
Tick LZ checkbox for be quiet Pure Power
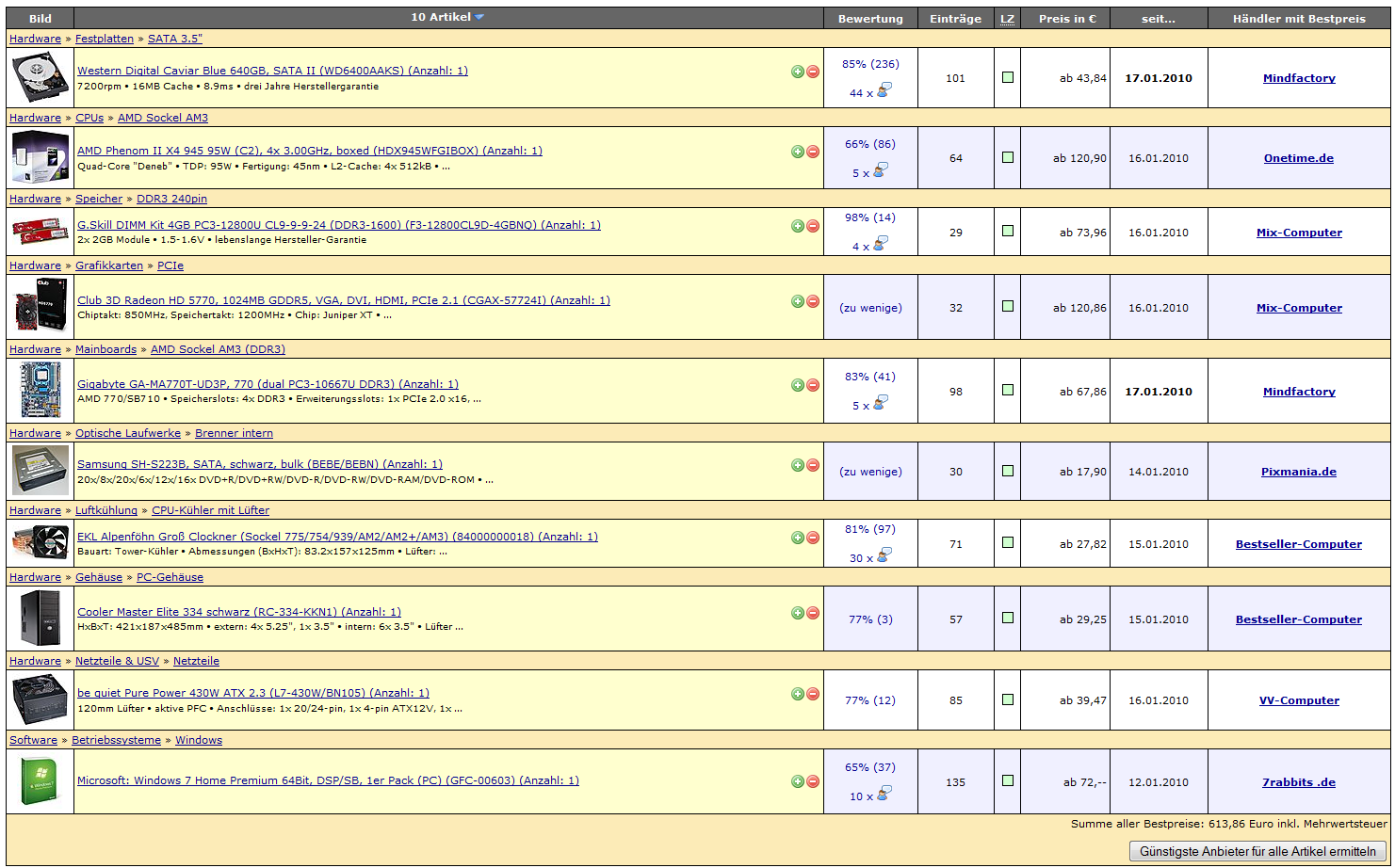point(1008,699)
